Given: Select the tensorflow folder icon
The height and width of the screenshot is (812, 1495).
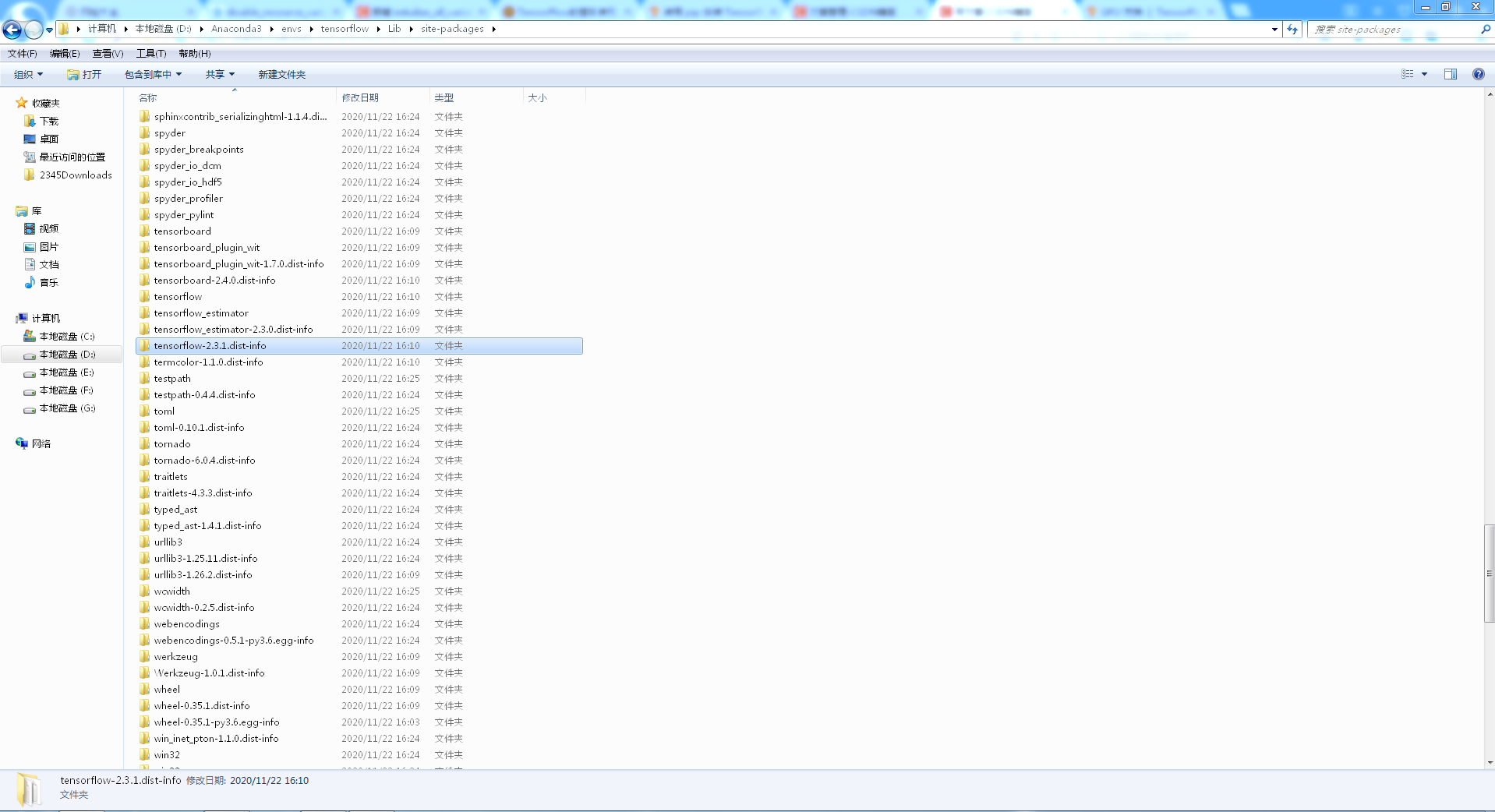Looking at the screenshot, I should (145, 296).
